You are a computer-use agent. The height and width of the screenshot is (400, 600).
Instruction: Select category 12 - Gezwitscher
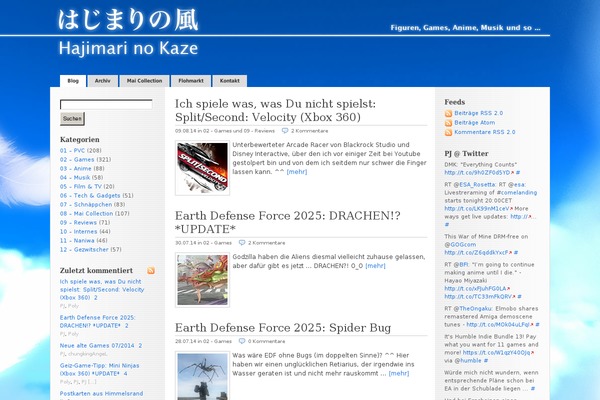(x=84, y=250)
